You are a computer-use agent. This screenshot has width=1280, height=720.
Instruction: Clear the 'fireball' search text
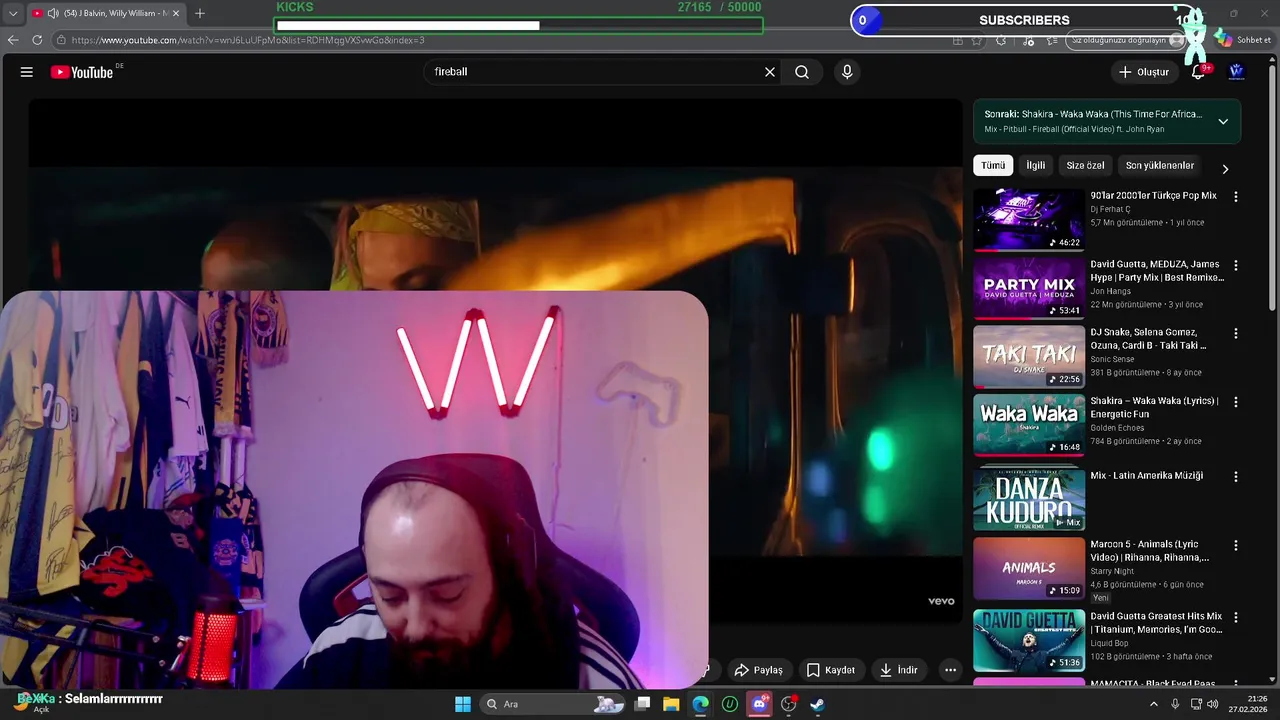(770, 72)
